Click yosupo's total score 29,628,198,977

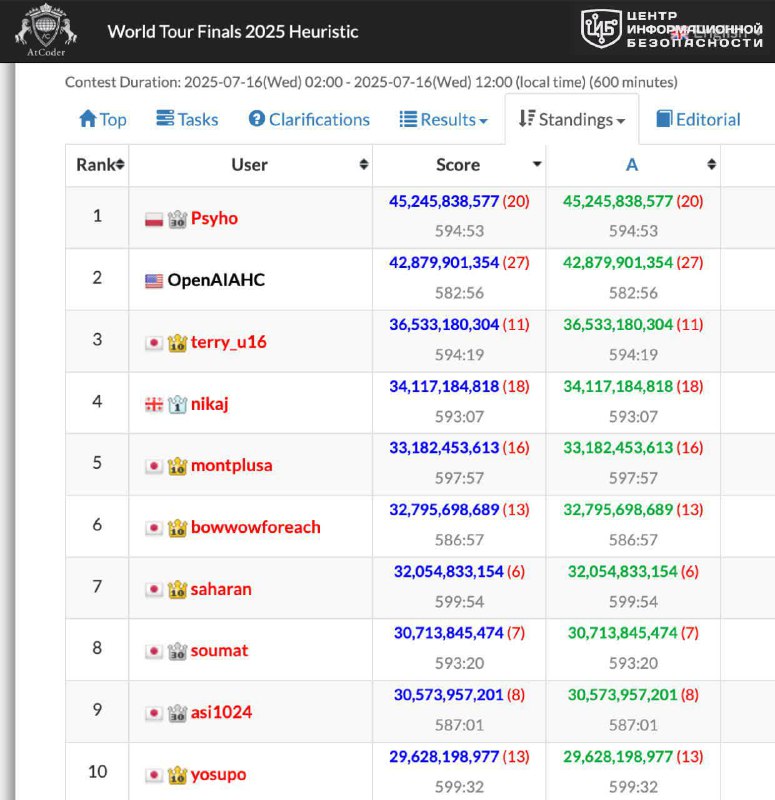coord(444,757)
